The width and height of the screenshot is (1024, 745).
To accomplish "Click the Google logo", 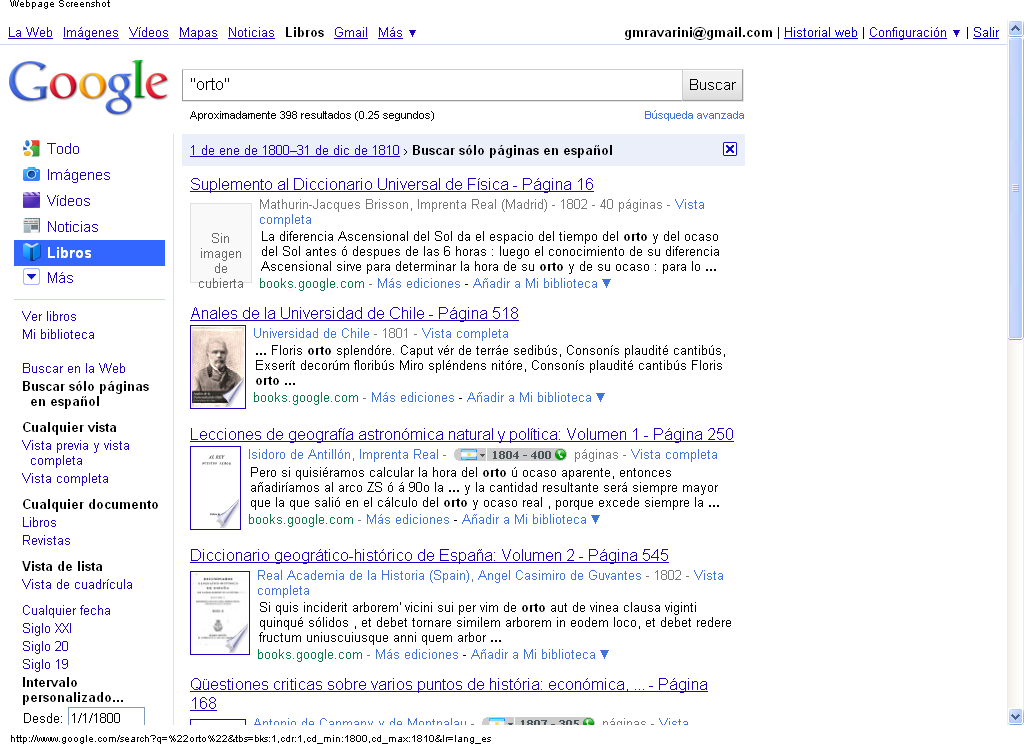I will click(x=88, y=86).
